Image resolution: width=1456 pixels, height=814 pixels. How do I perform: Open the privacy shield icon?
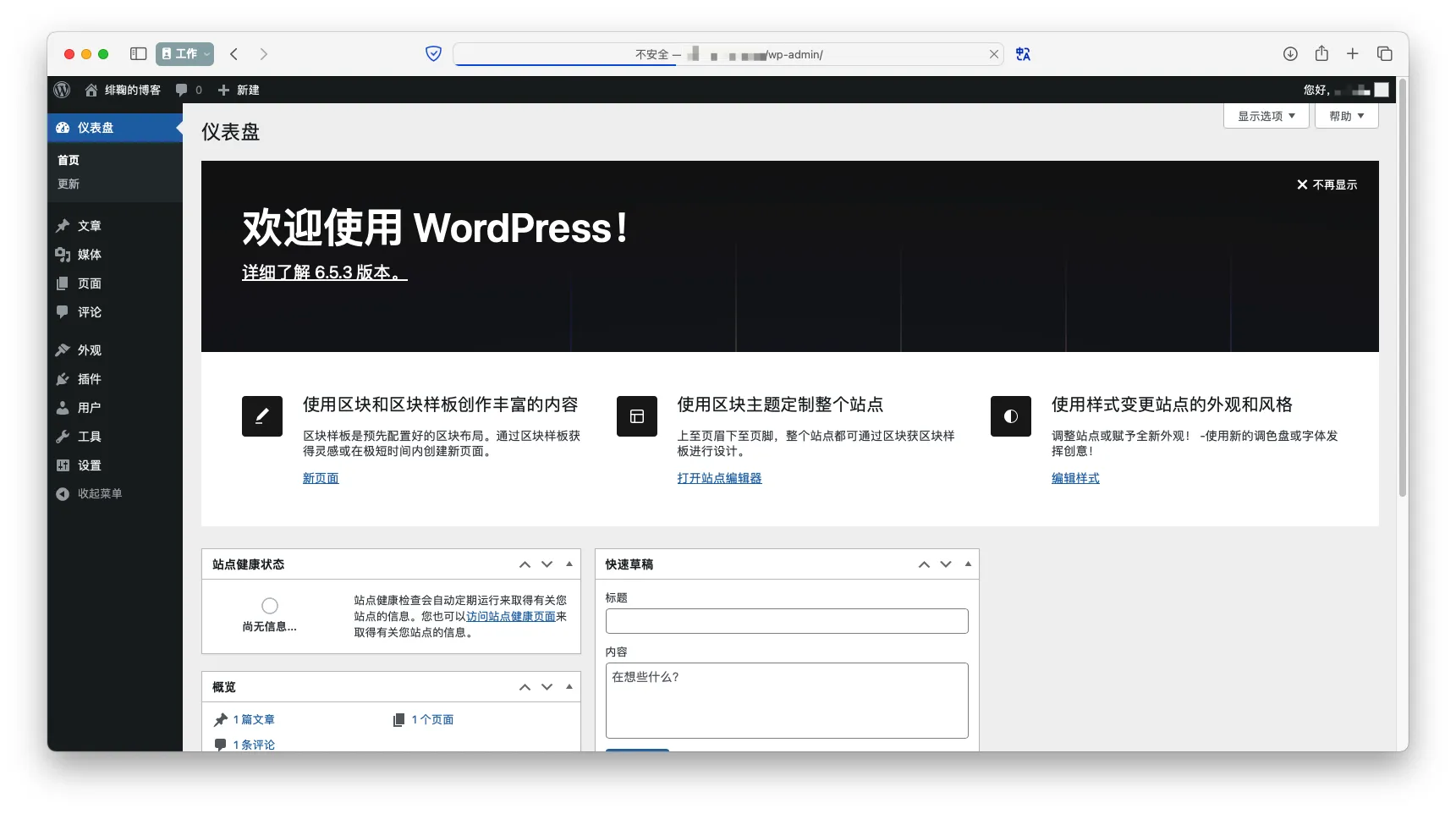click(x=433, y=54)
